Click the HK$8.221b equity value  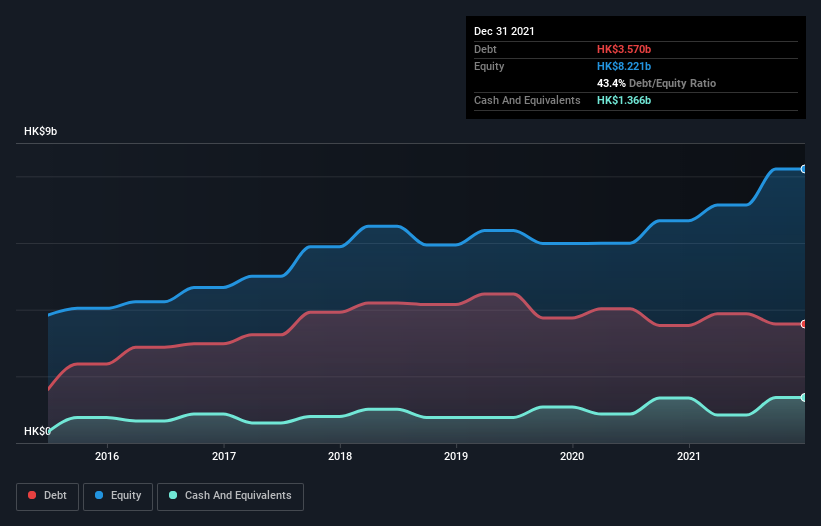point(624,66)
